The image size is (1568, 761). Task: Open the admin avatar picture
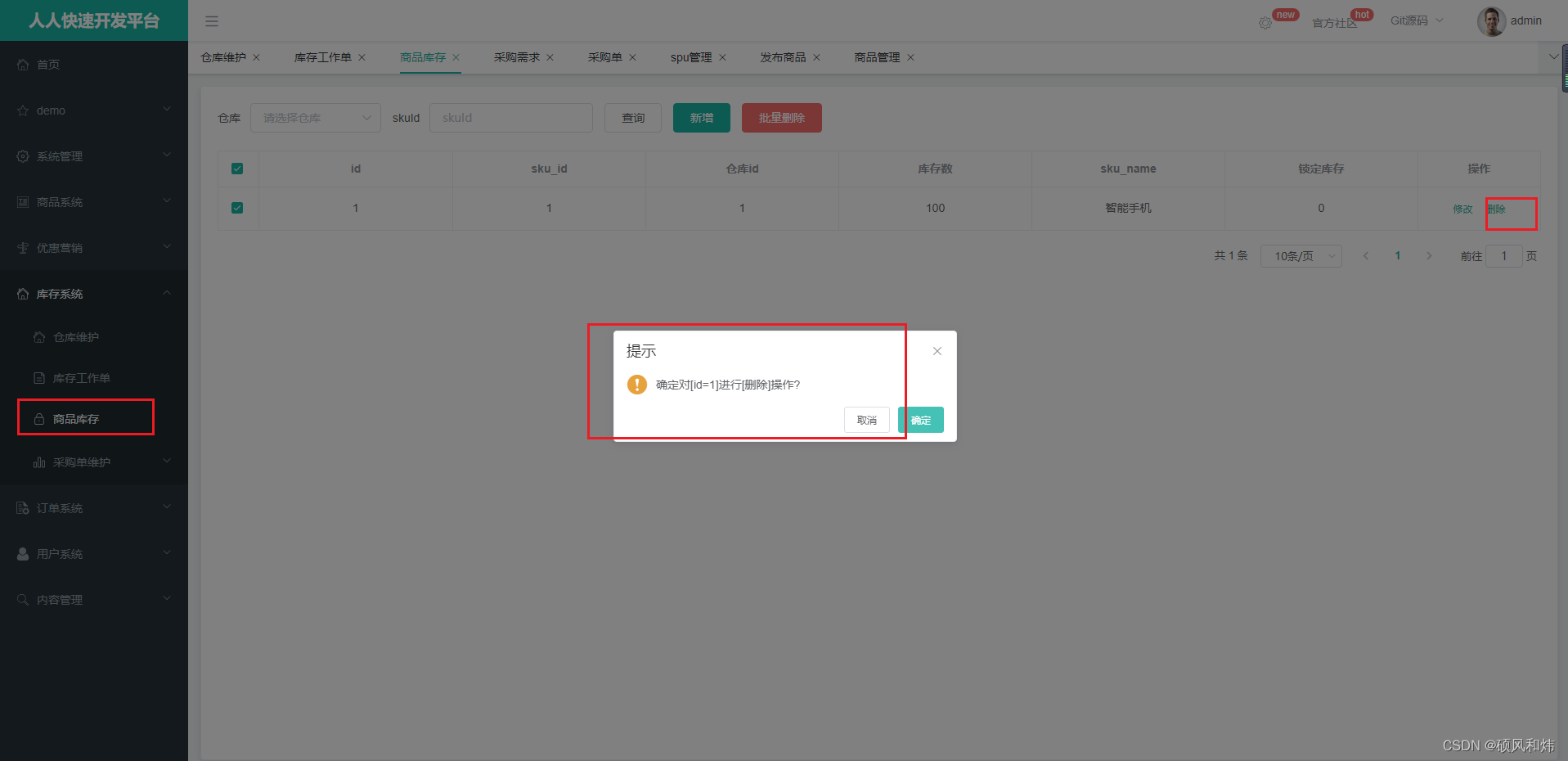[1490, 21]
